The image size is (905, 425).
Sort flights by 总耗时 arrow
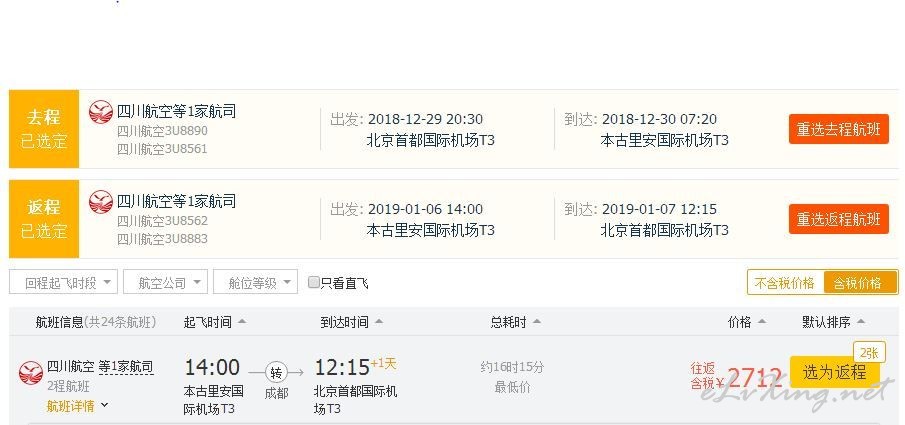537,322
